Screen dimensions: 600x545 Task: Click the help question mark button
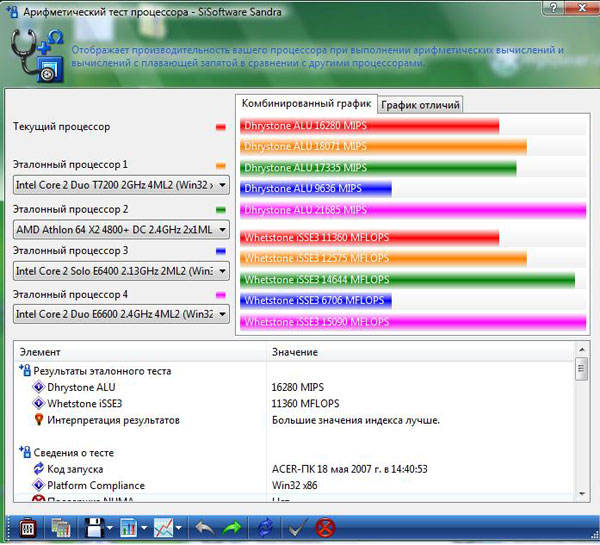coord(553,7)
